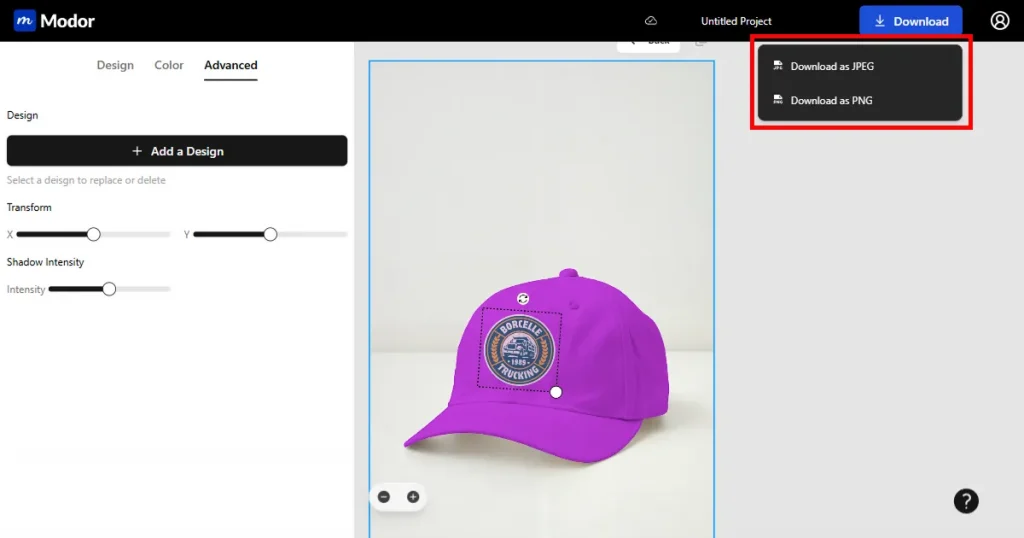Zoom out with the minus icon

[x=384, y=497]
